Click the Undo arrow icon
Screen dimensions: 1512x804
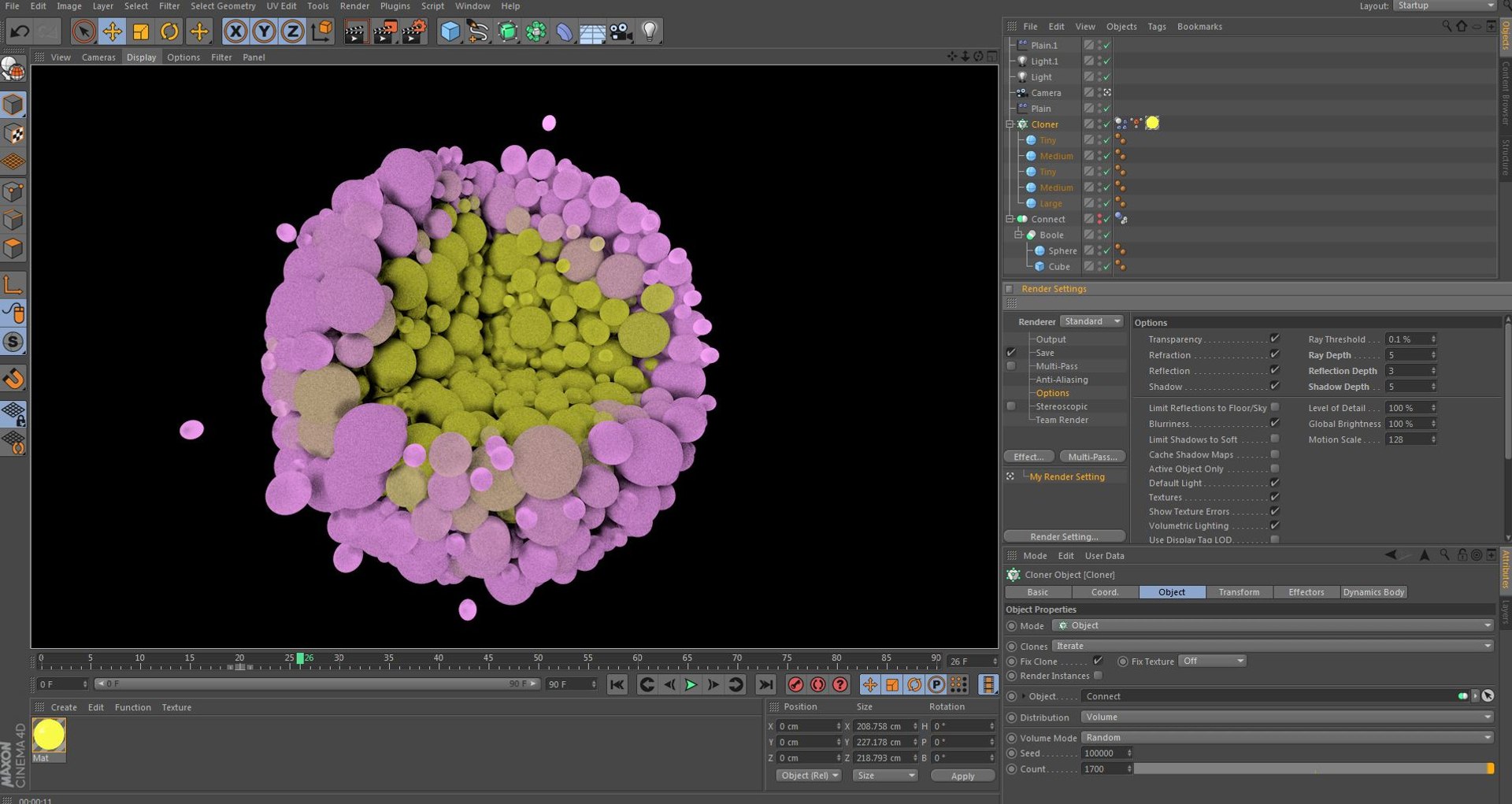tap(20, 31)
